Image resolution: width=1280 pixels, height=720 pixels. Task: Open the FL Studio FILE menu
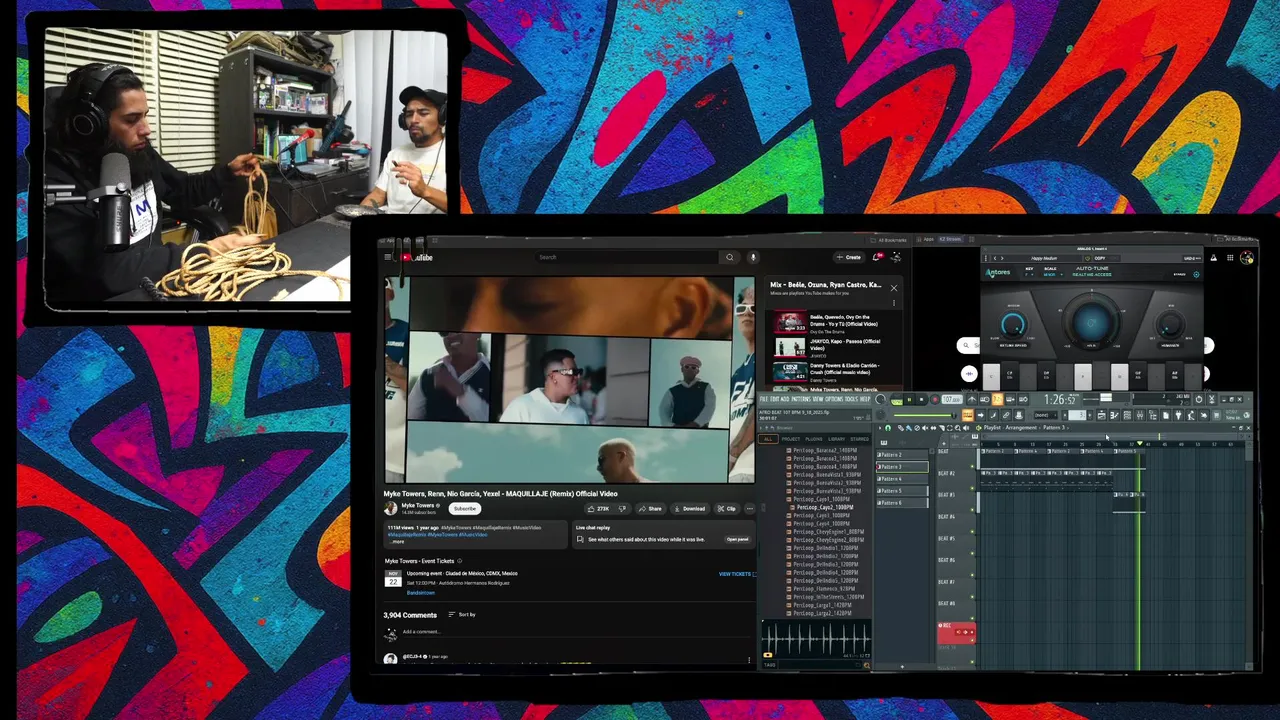pyautogui.click(x=764, y=399)
